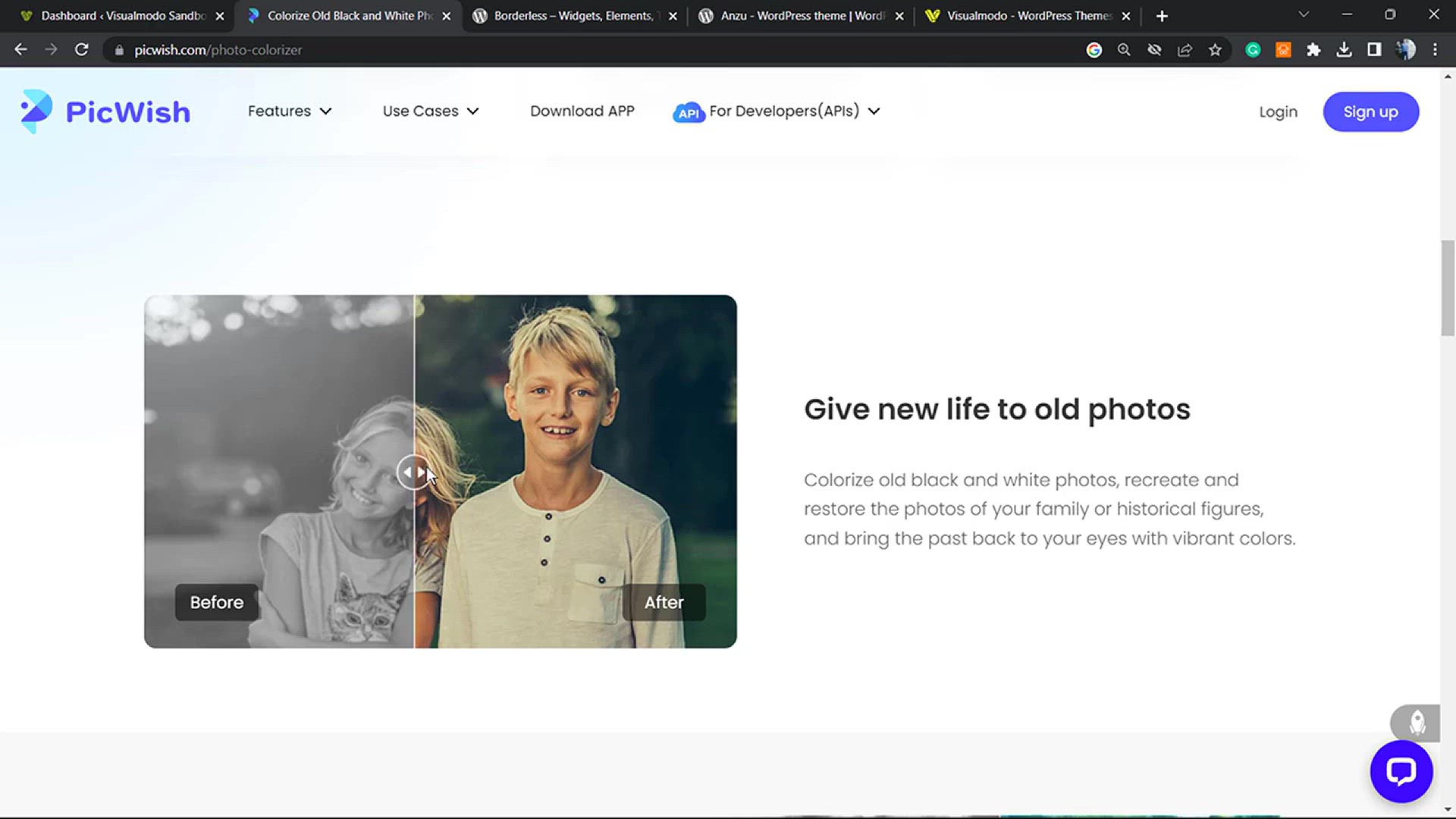Expand the Use Cases menu
The height and width of the screenshot is (819, 1456).
coord(431,111)
